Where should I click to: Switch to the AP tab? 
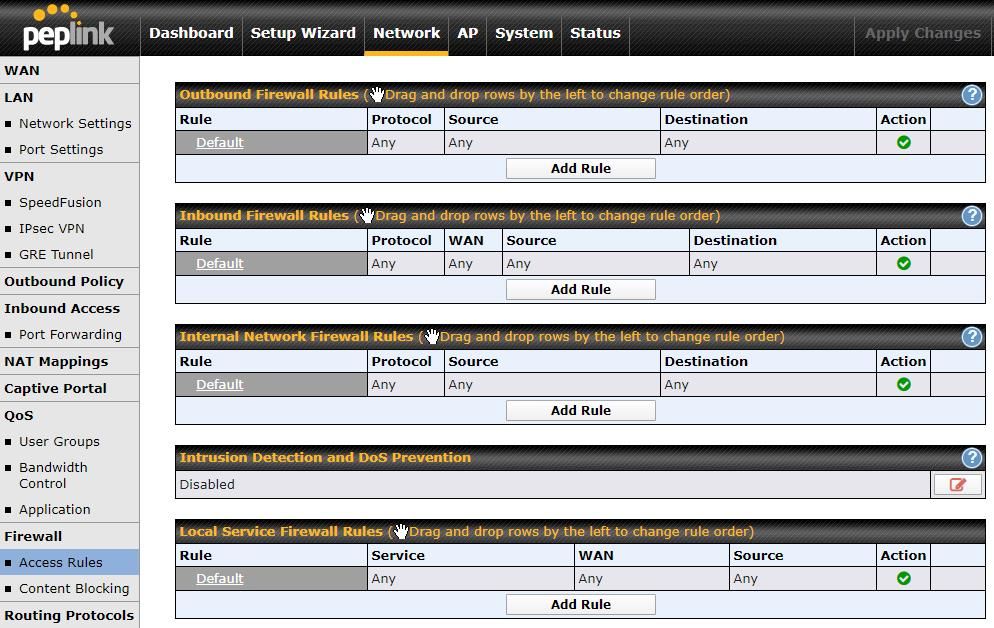click(x=467, y=33)
